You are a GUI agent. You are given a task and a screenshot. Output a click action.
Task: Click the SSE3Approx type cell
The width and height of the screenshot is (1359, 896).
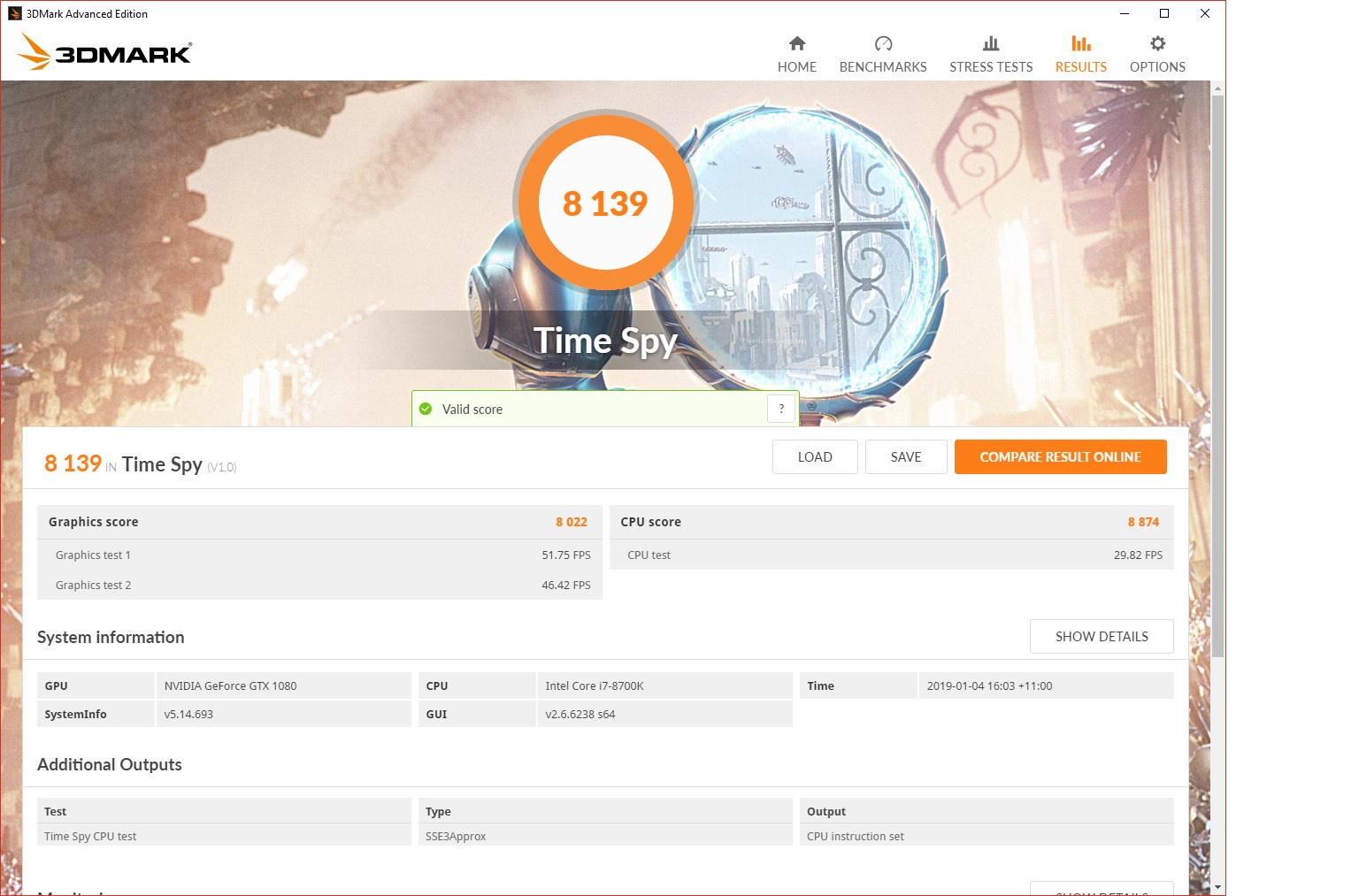(x=605, y=836)
